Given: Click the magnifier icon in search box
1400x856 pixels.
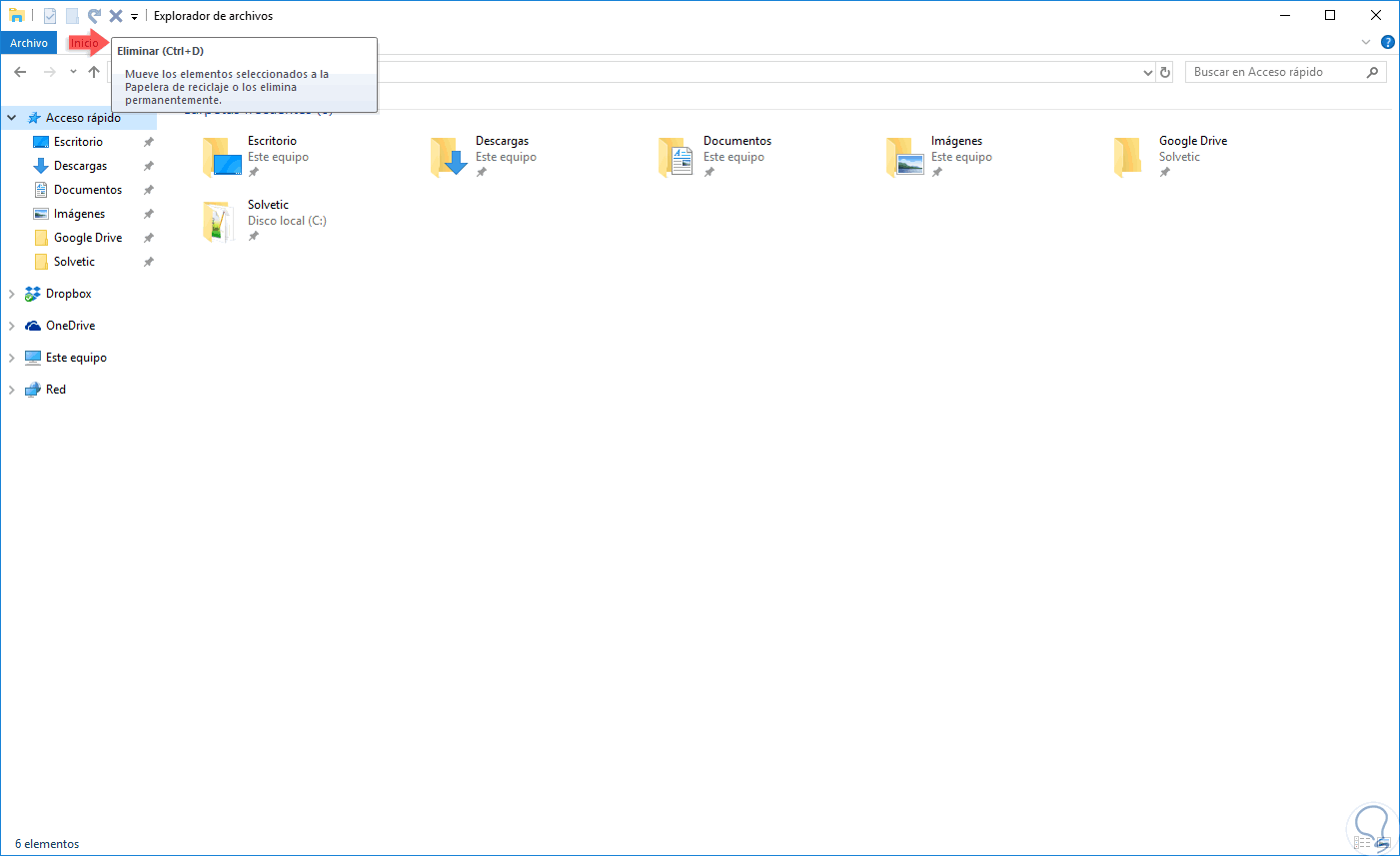Looking at the screenshot, I should [1372, 72].
